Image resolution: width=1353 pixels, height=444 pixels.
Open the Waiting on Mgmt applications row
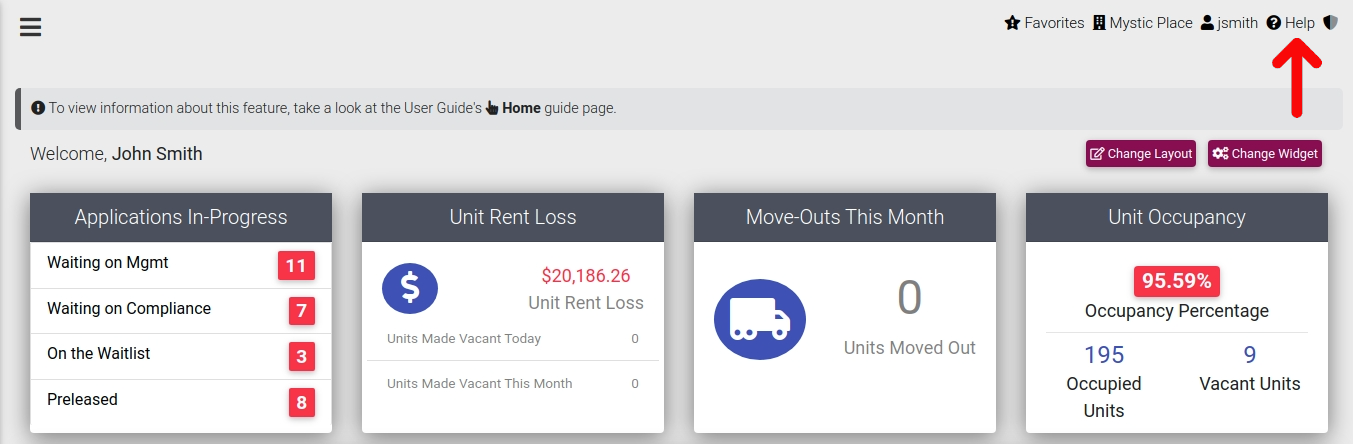[x=181, y=265]
